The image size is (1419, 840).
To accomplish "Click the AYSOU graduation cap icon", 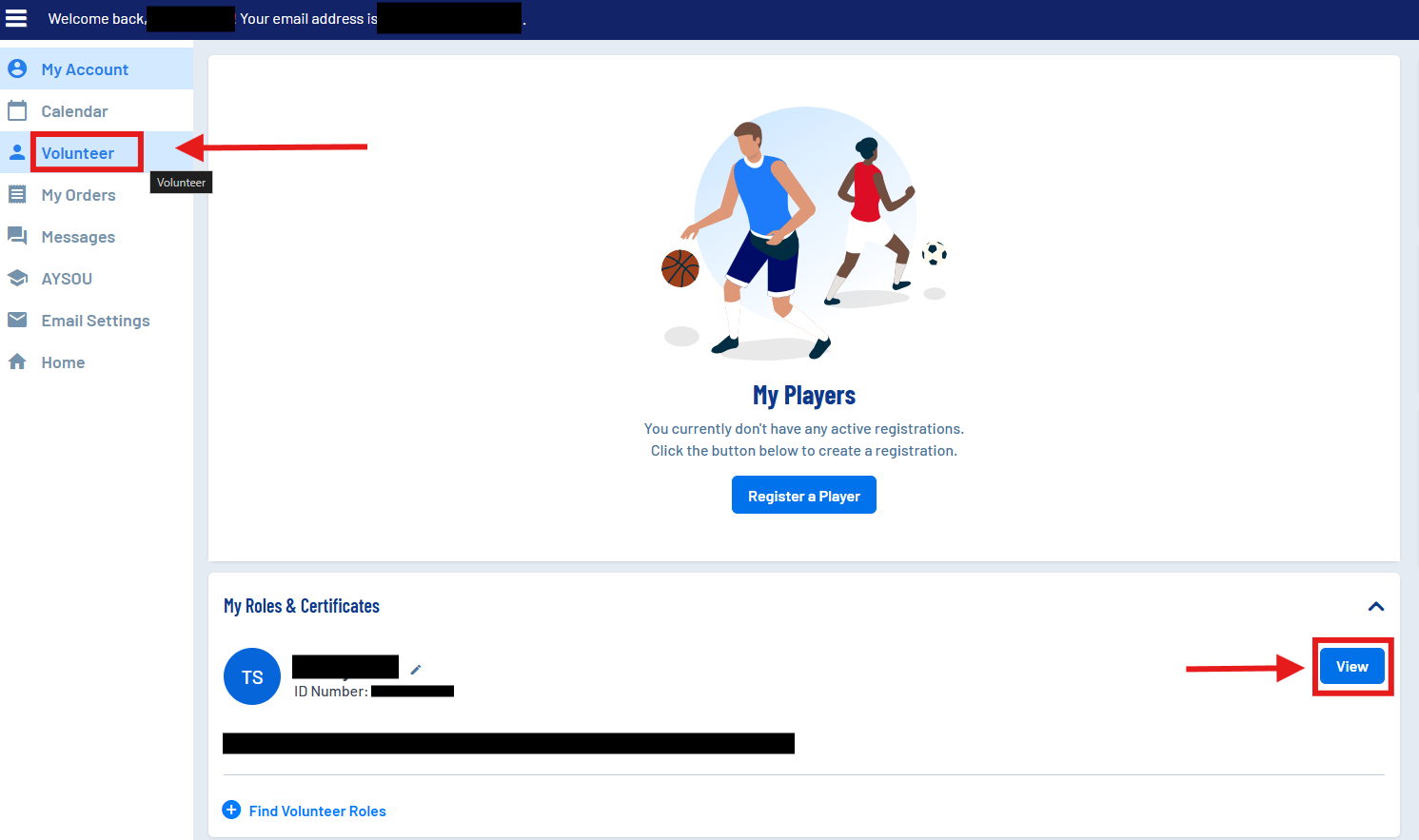I will pyautogui.click(x=17, y=278).
